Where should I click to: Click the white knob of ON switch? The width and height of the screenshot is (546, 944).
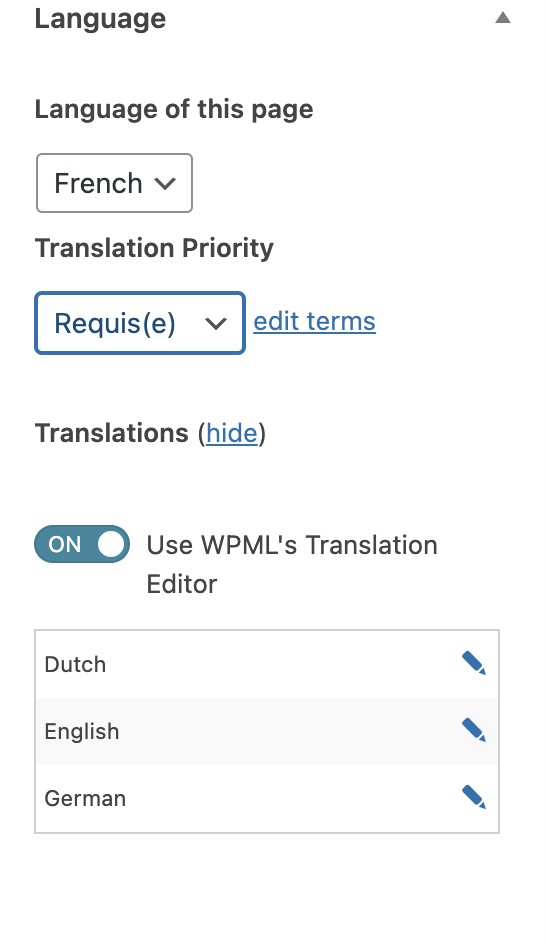click(x=110, y=544)
